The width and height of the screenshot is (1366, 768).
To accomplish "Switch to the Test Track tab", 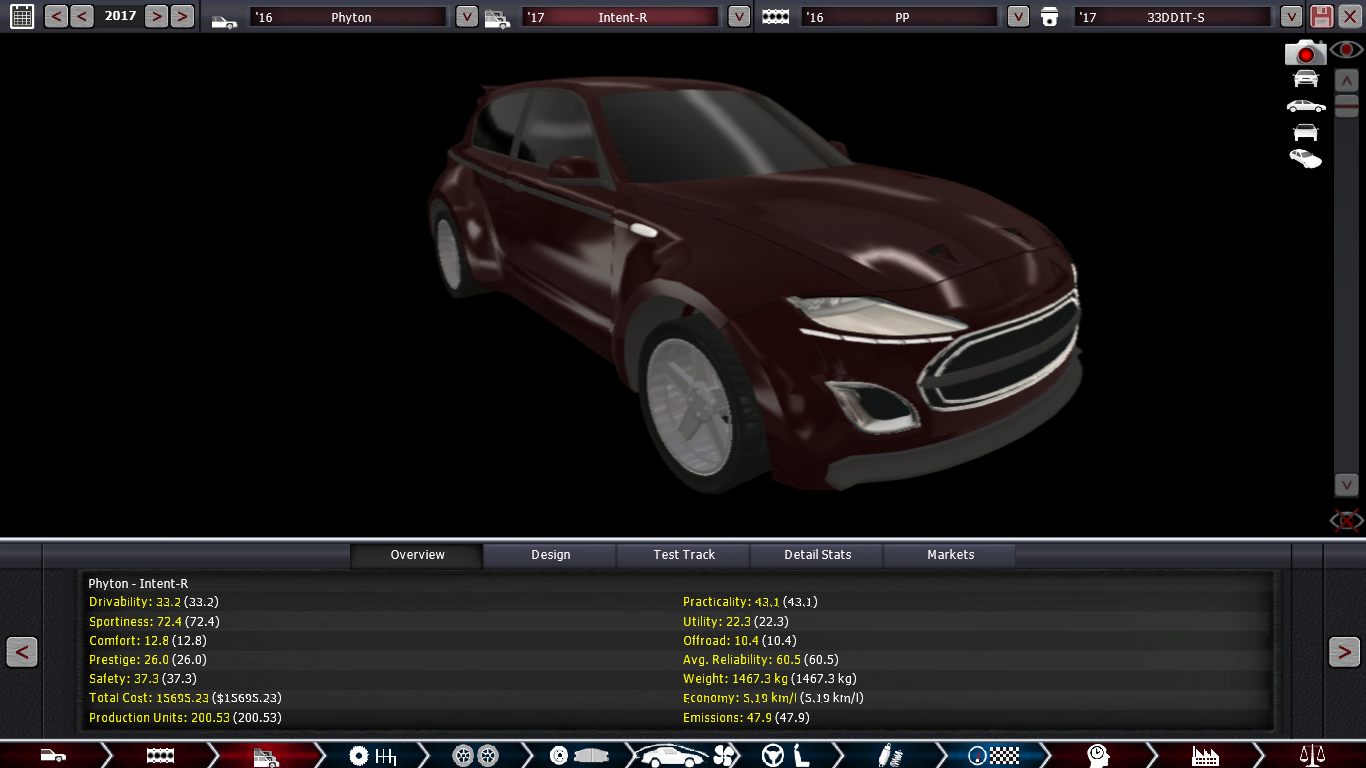I will pos(684,555).
